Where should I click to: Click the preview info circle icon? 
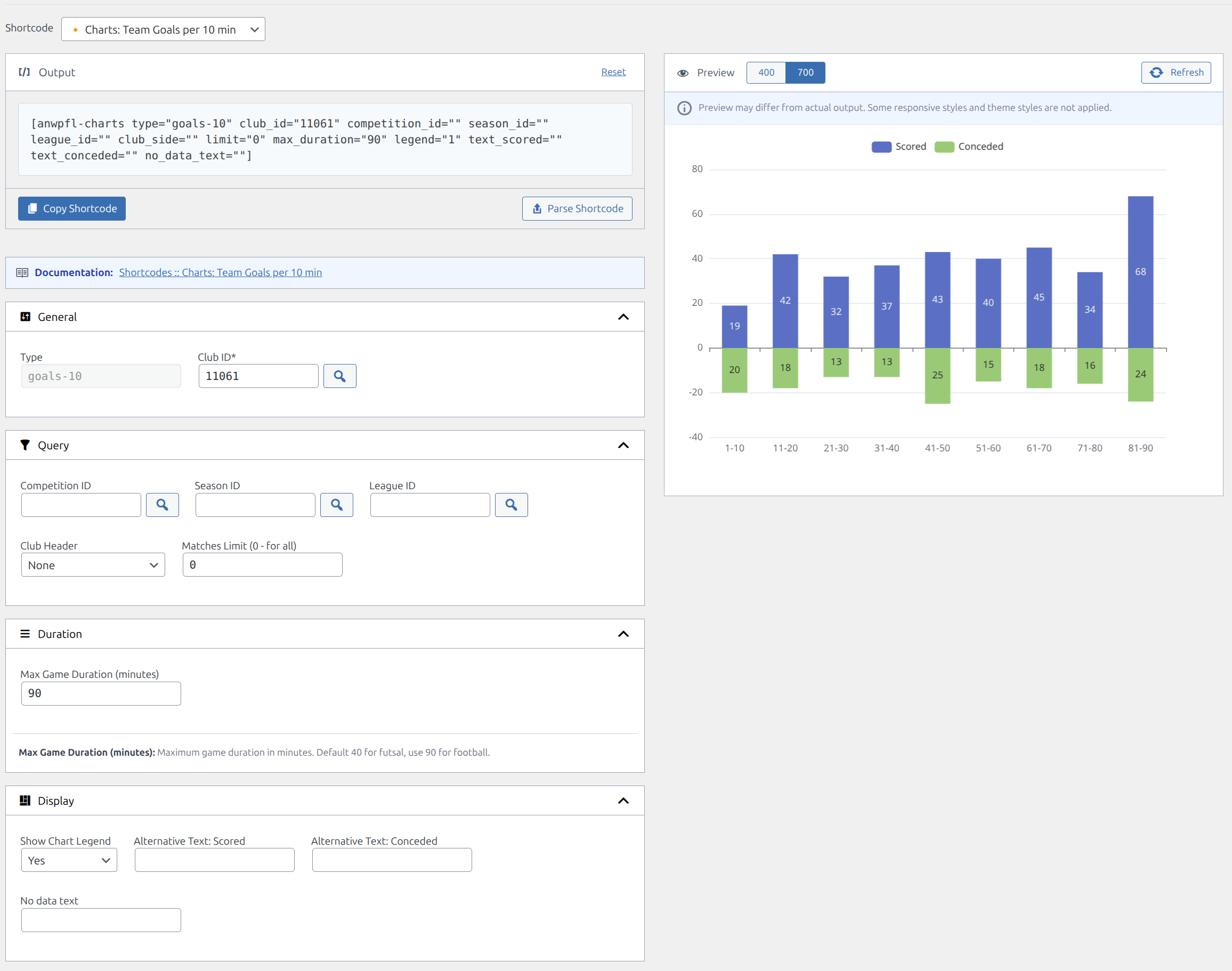pos(684,108)
